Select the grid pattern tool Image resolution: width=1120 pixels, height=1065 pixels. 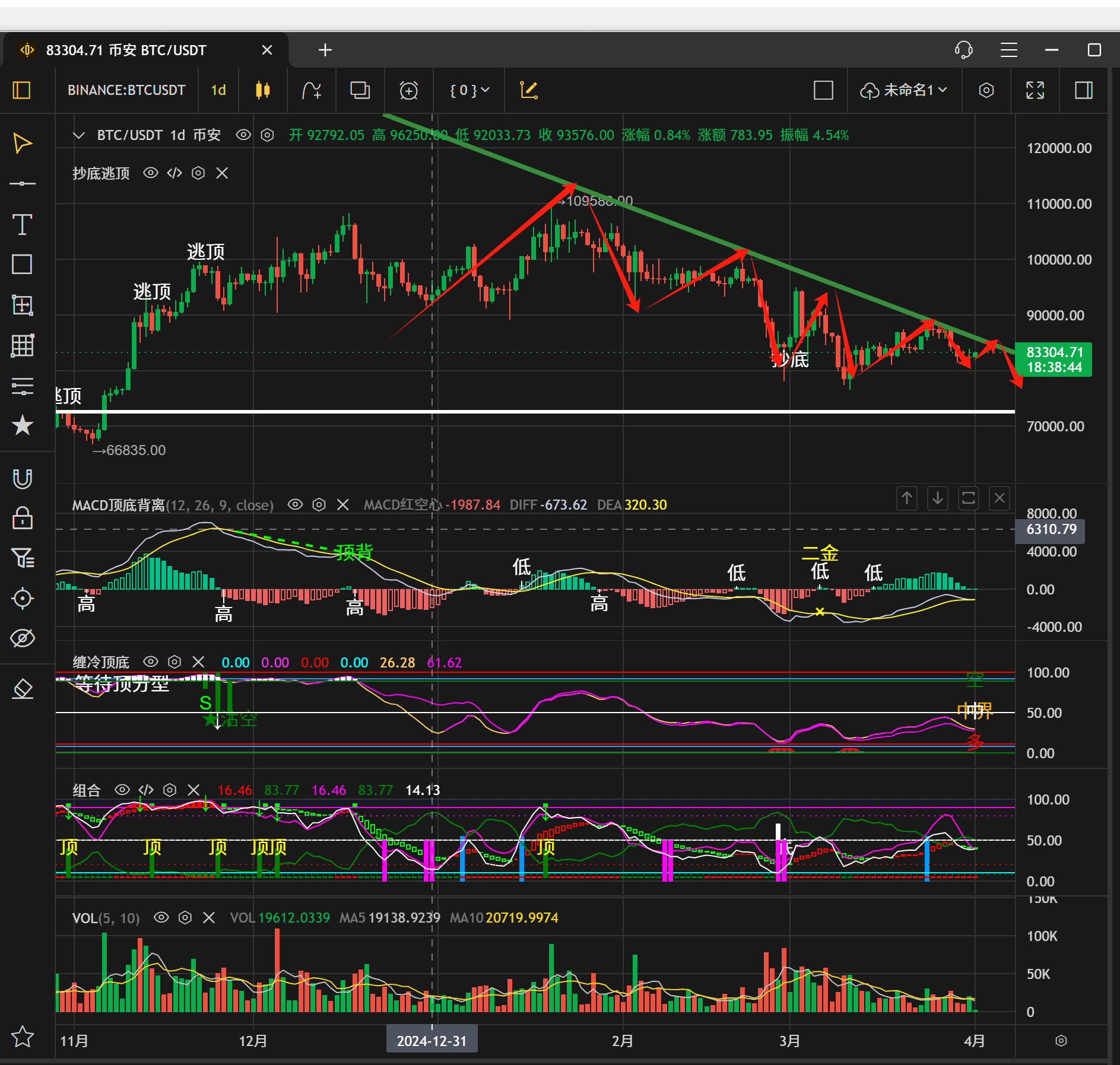pos(23,345)
